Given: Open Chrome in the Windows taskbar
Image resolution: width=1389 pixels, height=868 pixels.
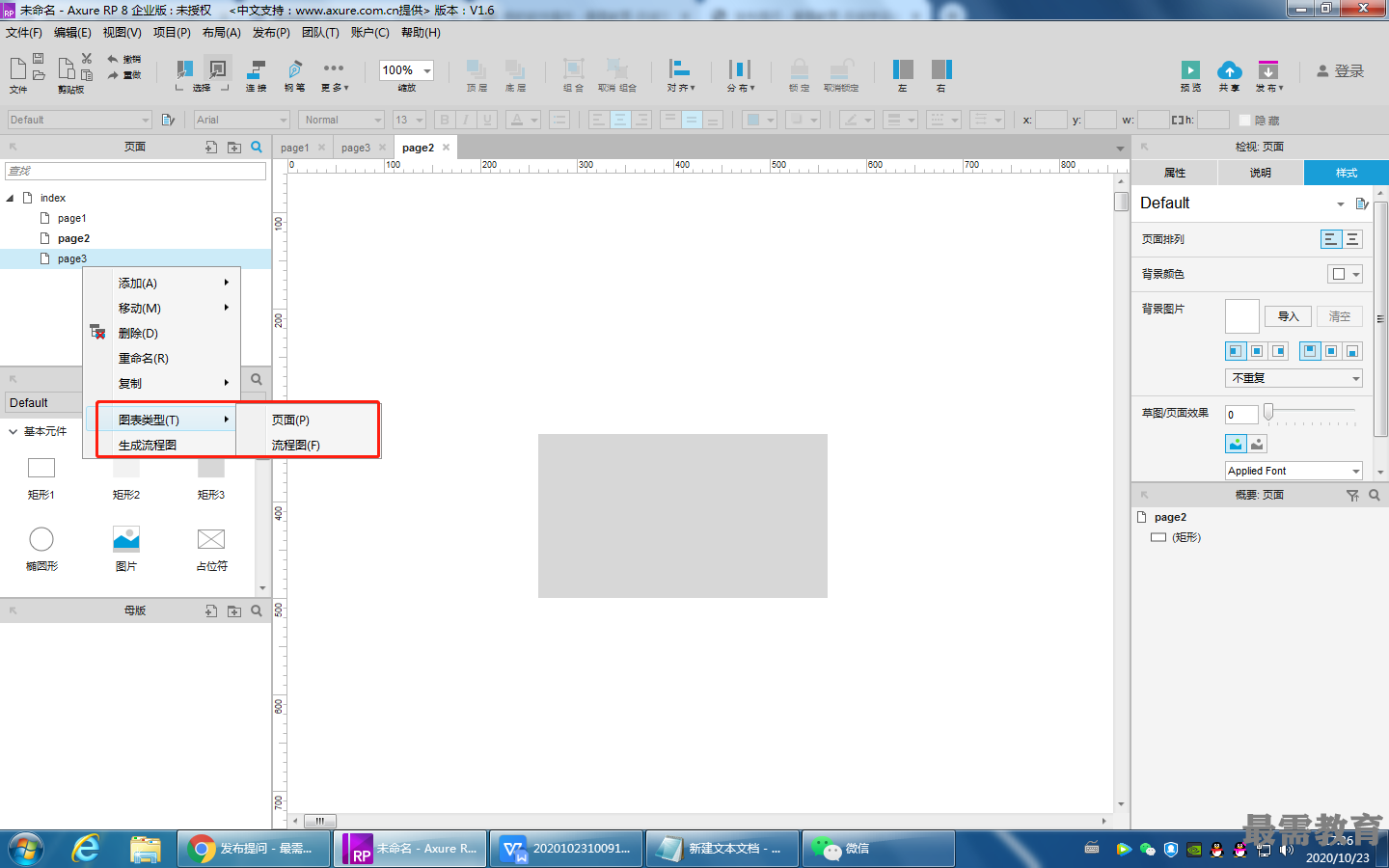Looking at the screenshot, I should point(256,849).
